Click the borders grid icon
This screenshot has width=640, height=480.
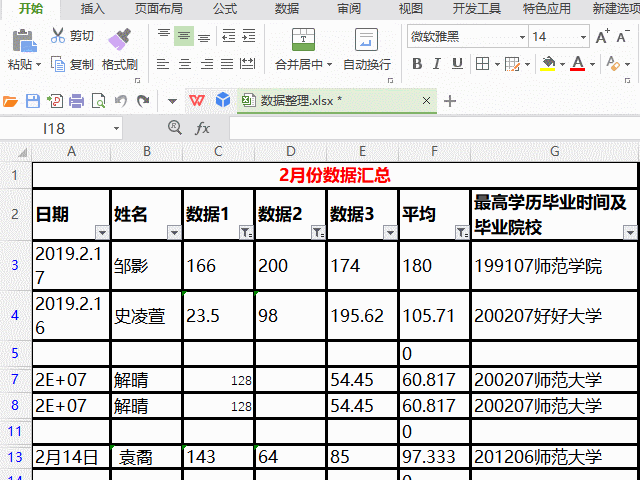[x=482, y=64]
